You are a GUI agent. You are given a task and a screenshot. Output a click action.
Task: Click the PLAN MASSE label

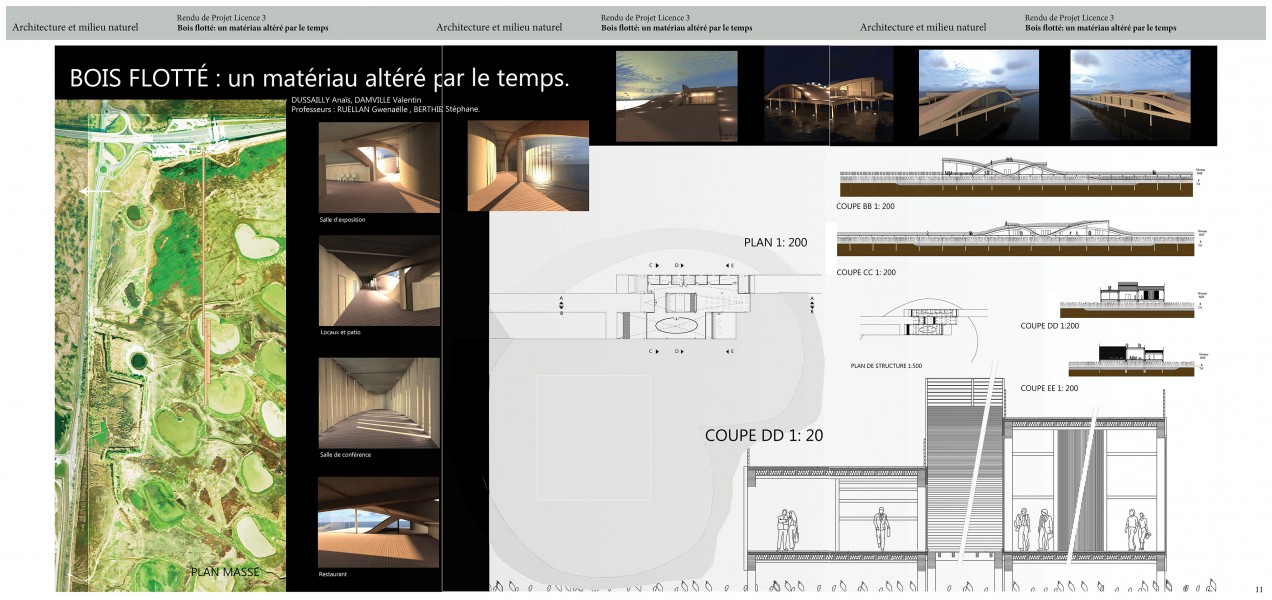225,572
